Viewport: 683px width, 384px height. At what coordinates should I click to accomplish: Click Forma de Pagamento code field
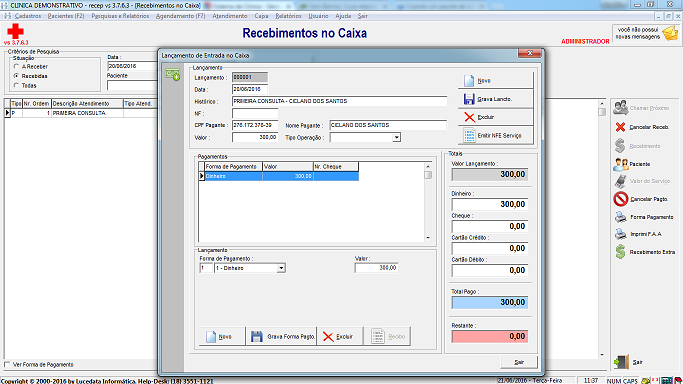click(x=206, y=268)
